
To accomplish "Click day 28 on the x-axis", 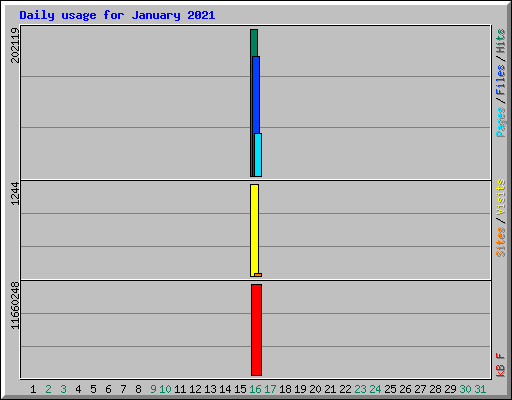I will tap(435, 389).
